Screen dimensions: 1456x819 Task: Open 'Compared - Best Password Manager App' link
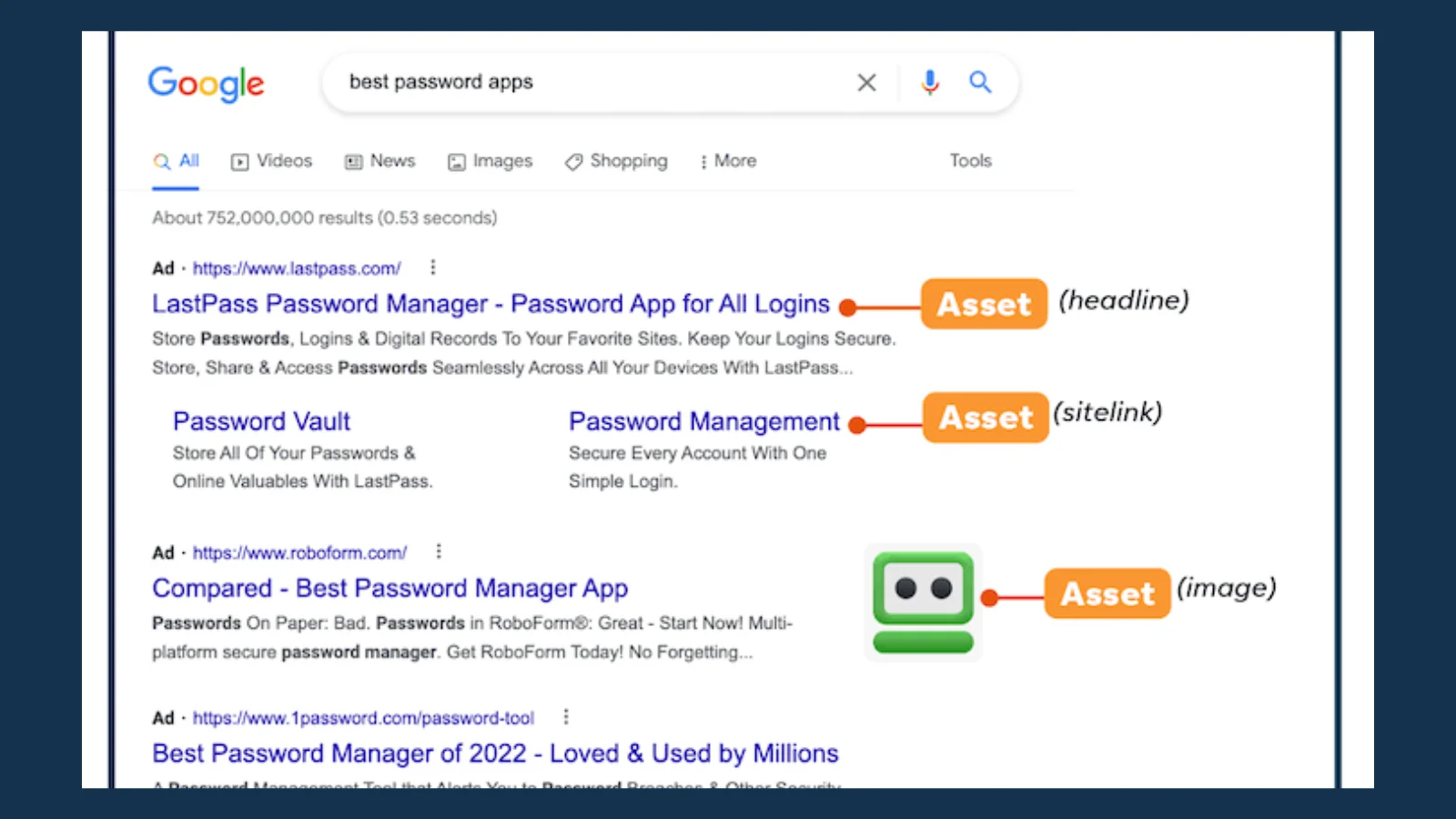390,589
